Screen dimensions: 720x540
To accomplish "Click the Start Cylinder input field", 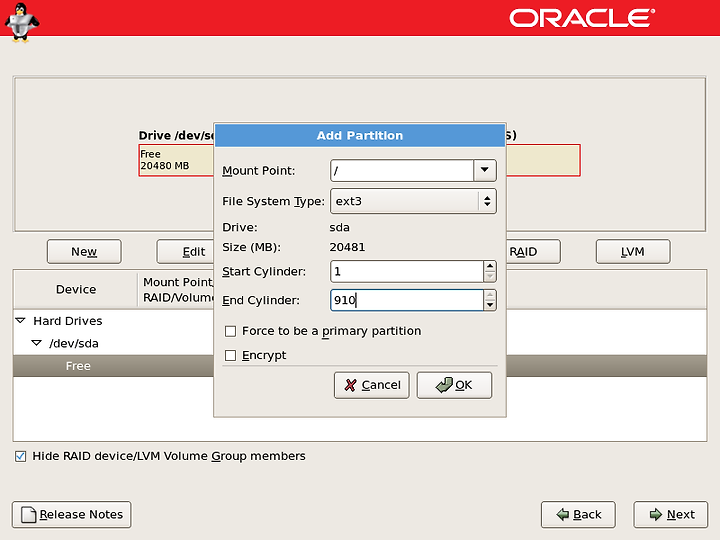I will pos(407,271).
